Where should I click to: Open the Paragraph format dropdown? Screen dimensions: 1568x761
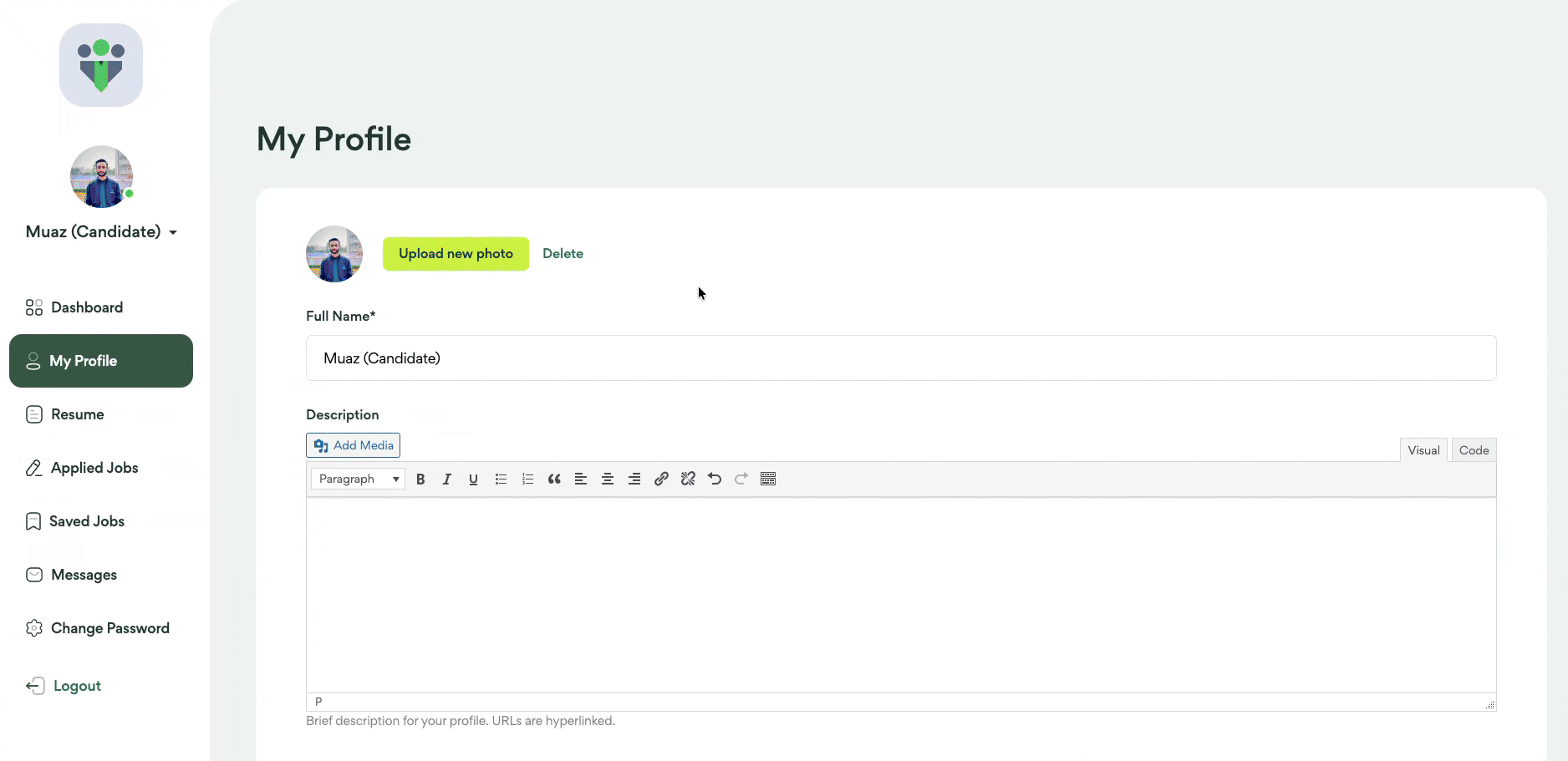click(358, 479)
